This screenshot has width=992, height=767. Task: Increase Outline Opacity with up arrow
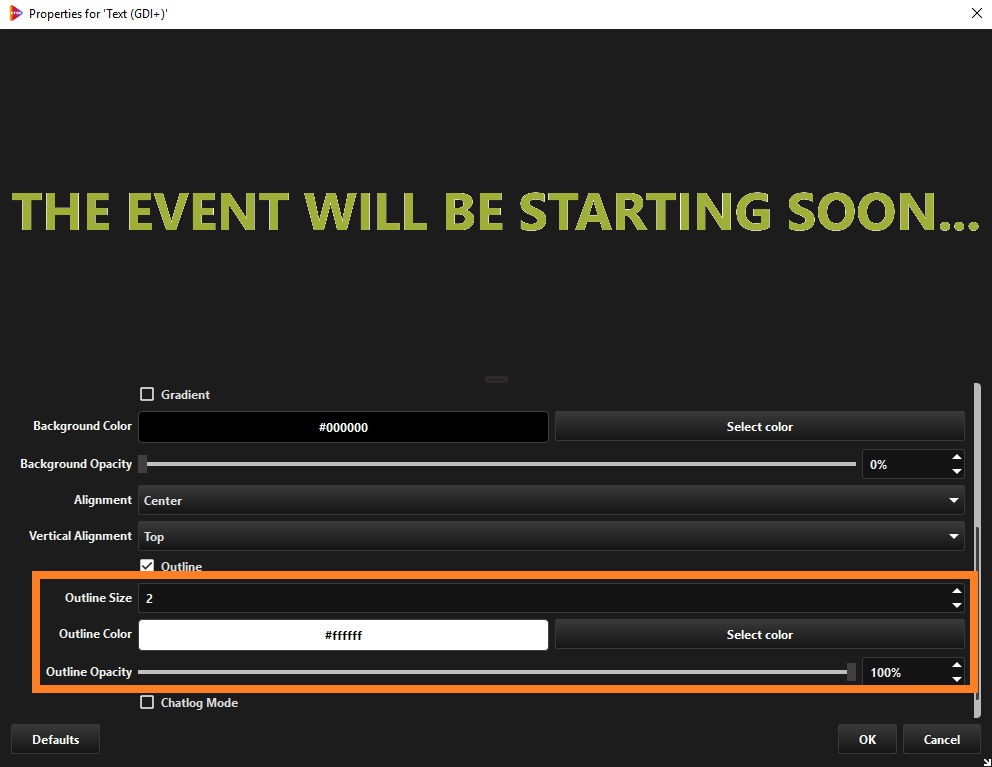957,664
